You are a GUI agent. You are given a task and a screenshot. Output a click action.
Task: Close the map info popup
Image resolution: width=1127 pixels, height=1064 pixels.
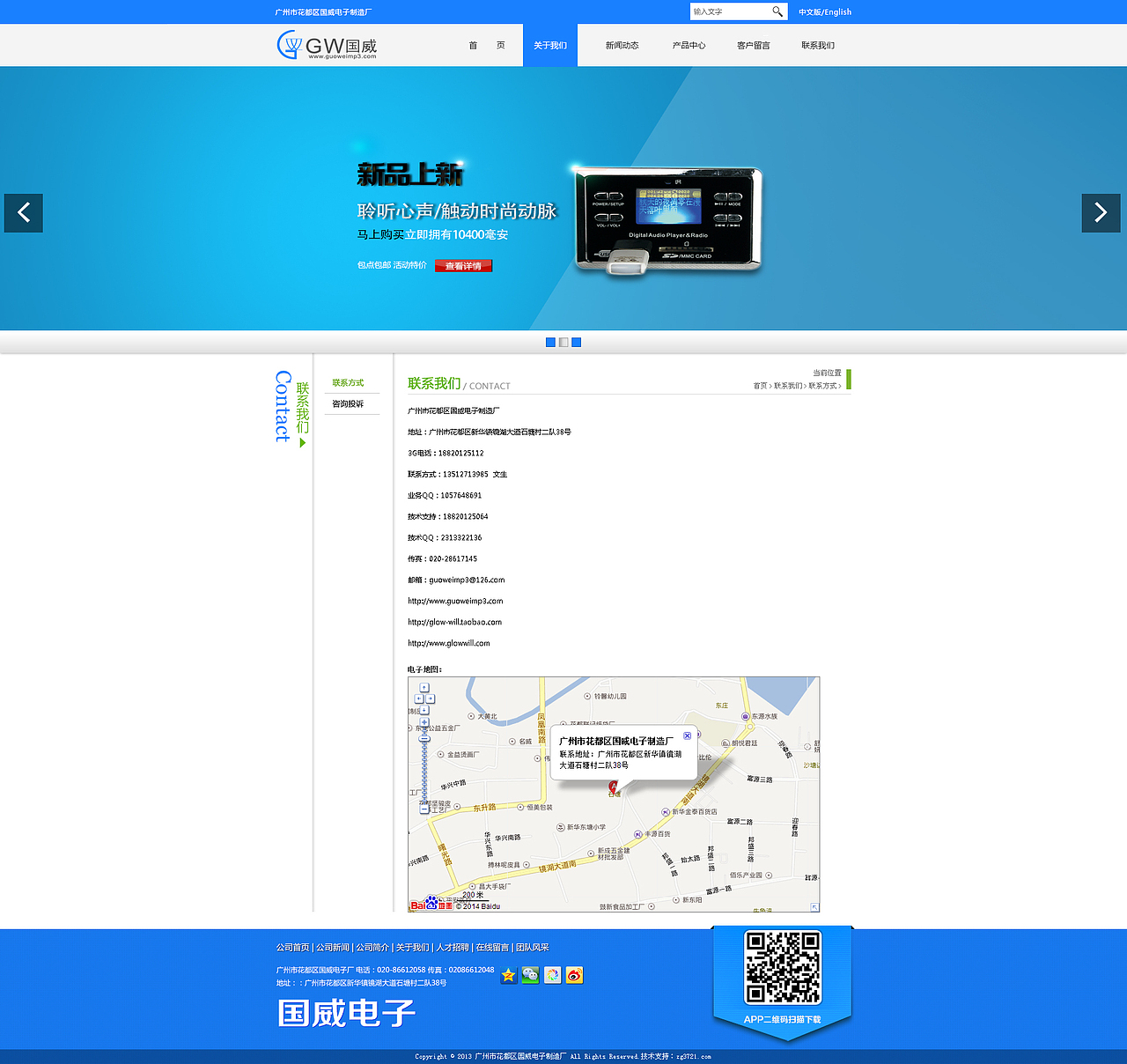pyautogui.click(x=688, y=735)
